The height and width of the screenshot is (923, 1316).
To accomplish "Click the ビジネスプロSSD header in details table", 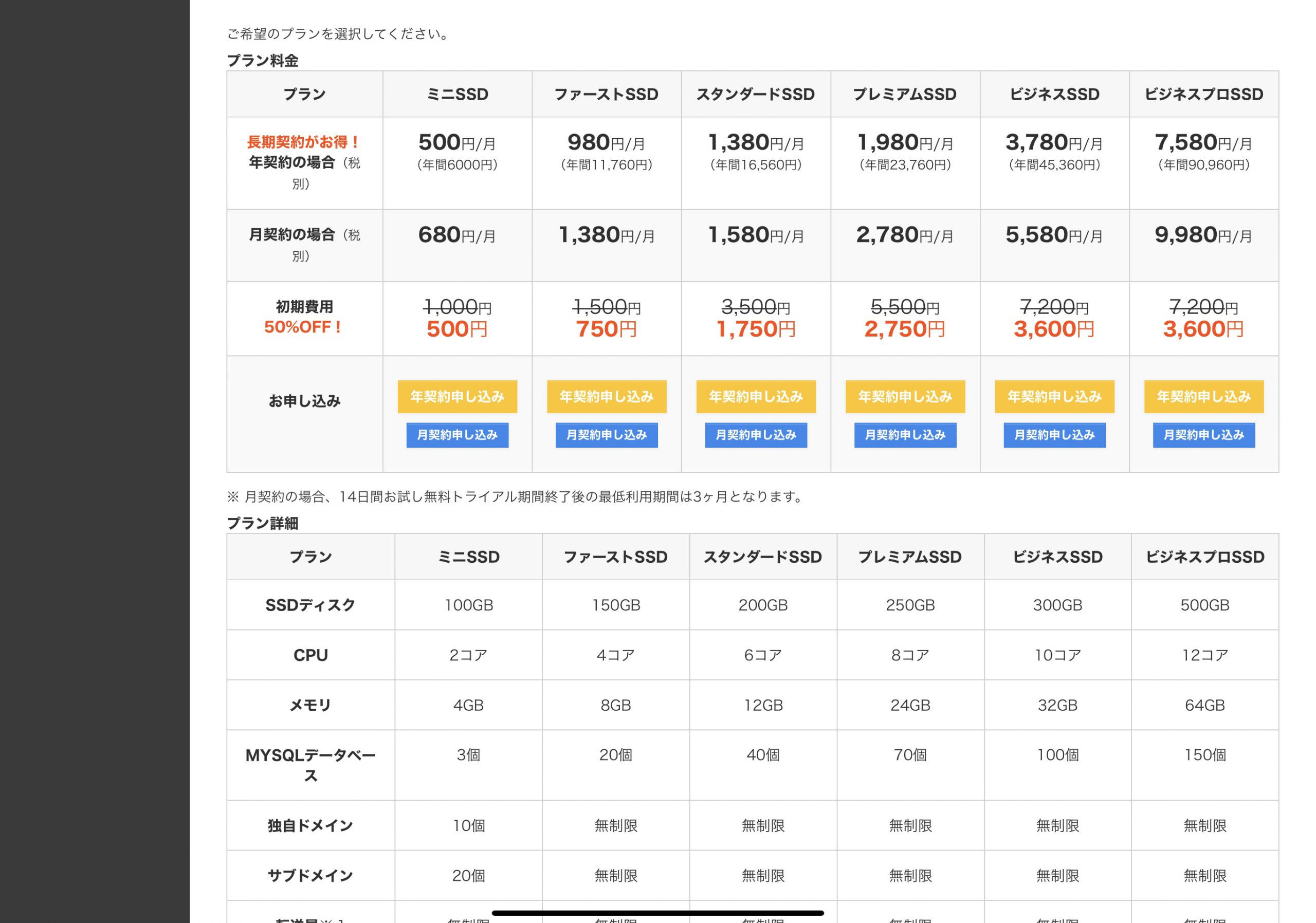I will click(1205, 557).
